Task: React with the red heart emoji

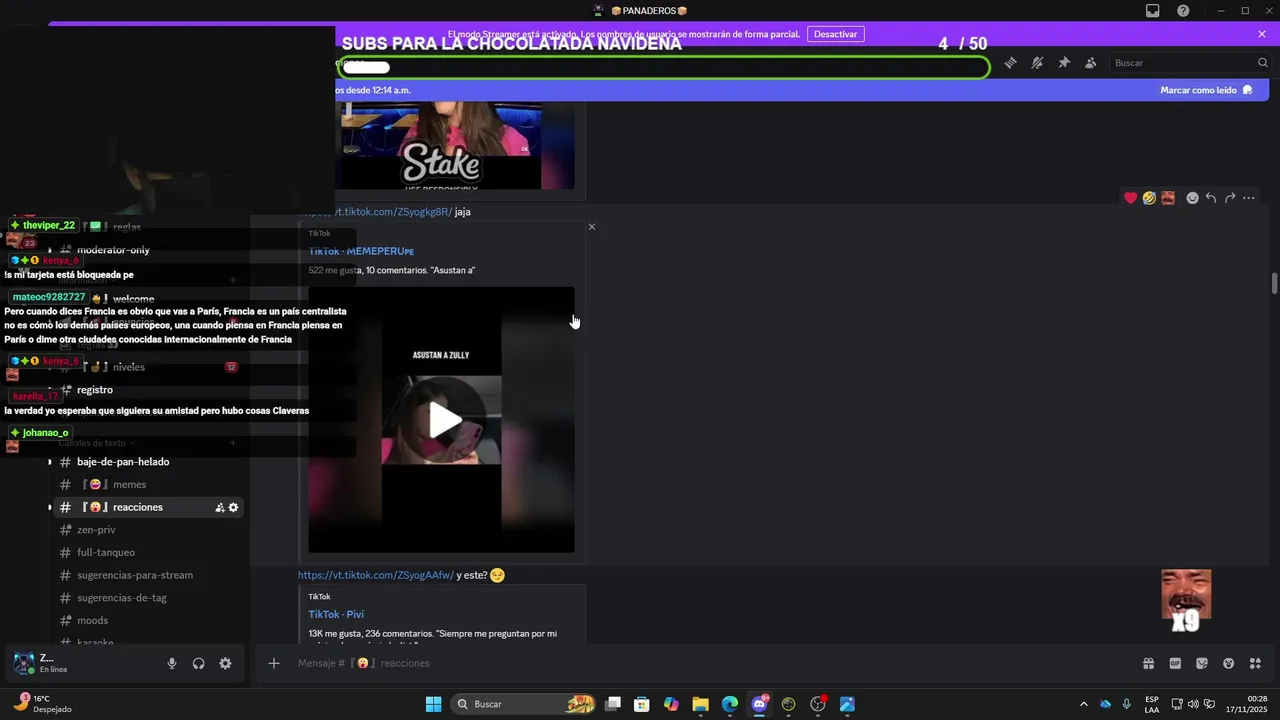Action: coord(1130,198)
